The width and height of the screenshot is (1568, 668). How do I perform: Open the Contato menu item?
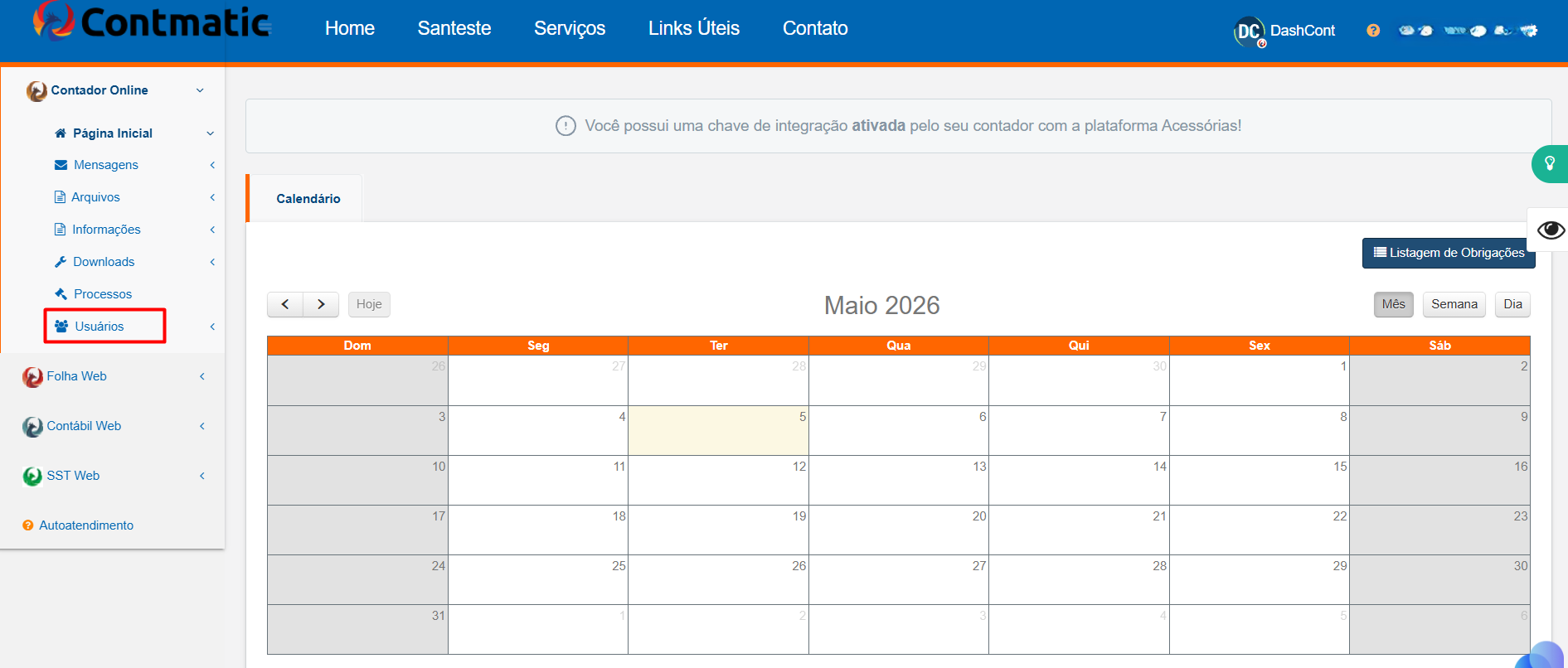815,28
